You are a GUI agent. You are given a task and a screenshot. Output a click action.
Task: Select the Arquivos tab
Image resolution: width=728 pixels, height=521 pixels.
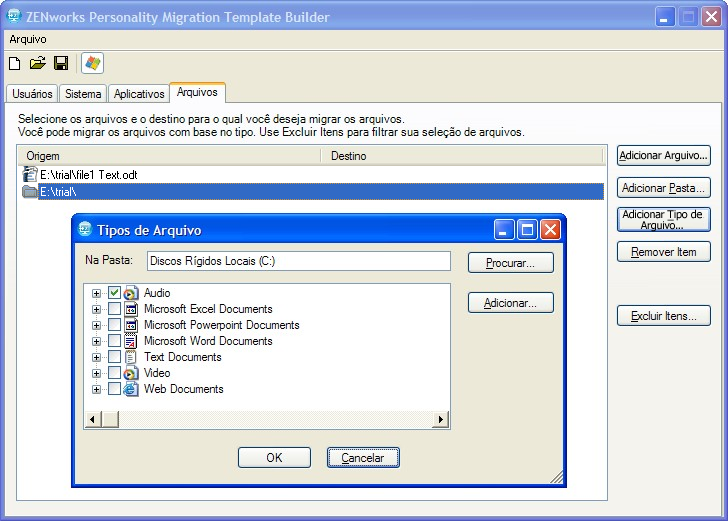[x=197, y=92]
